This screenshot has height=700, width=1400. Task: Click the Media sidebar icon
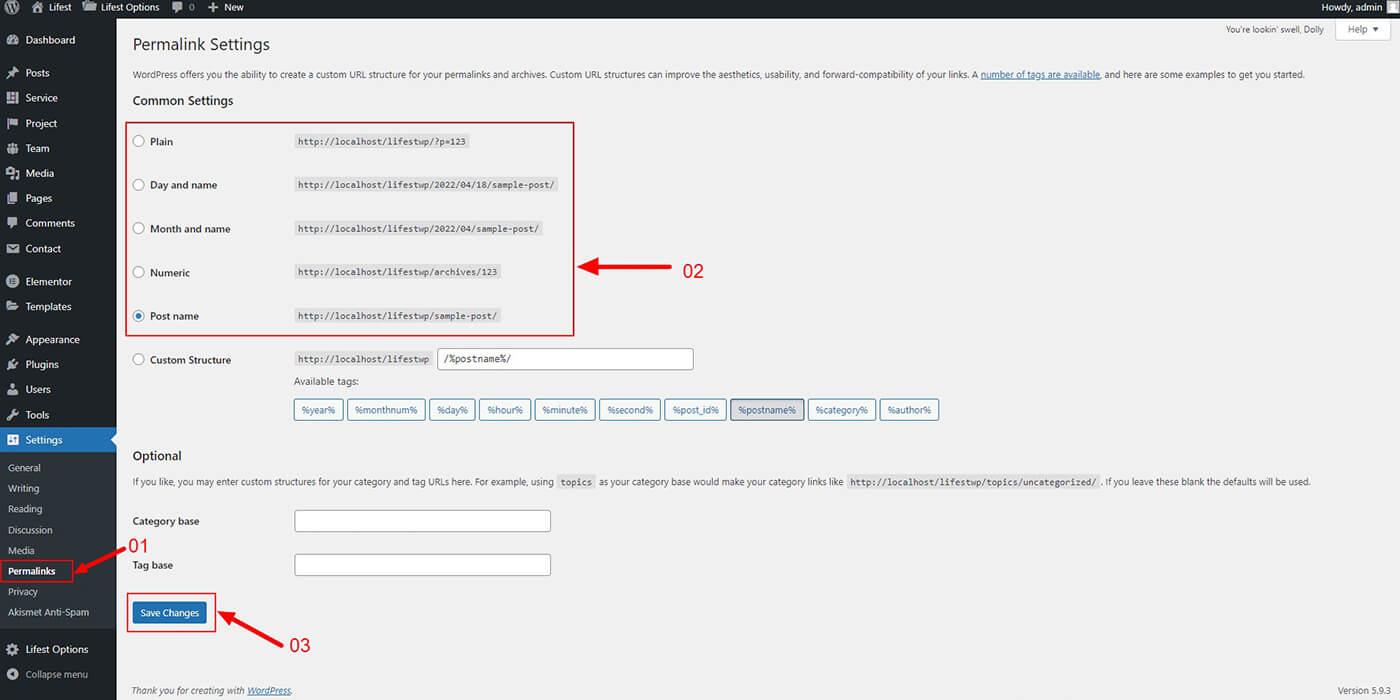[x=12, y=173]
